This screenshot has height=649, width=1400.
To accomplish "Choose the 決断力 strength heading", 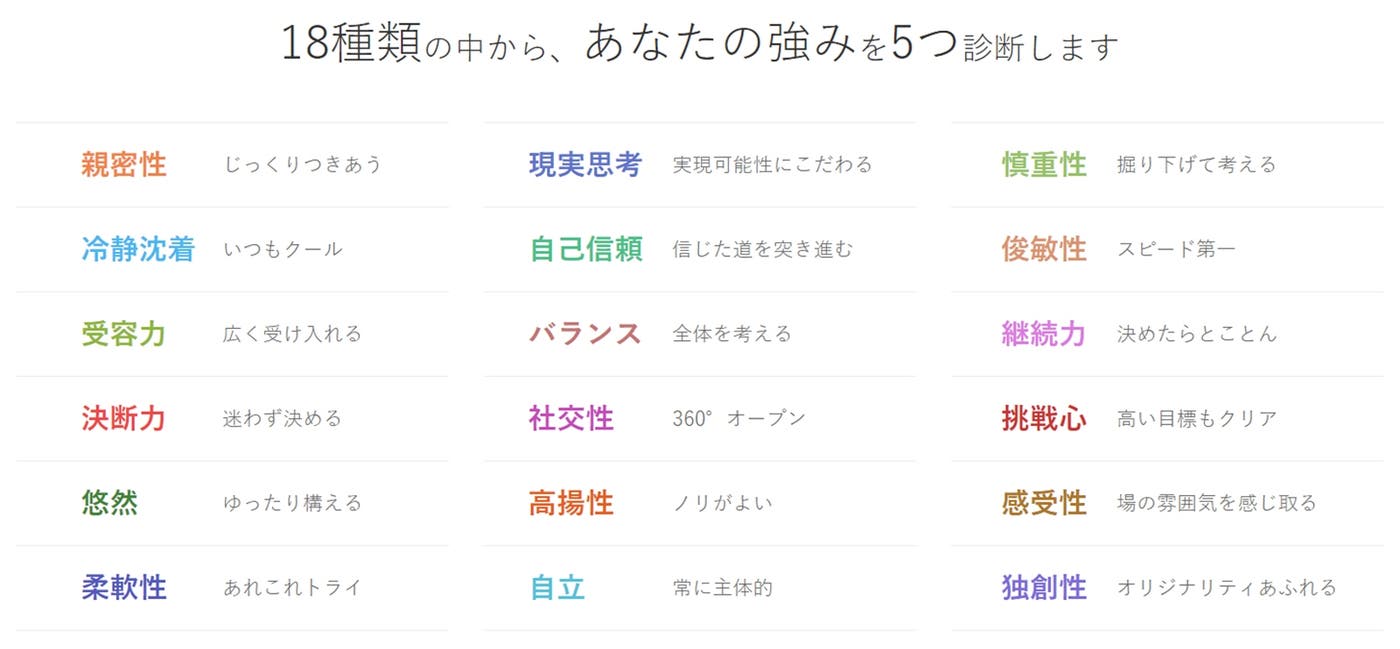I will (x=124, y=418).
